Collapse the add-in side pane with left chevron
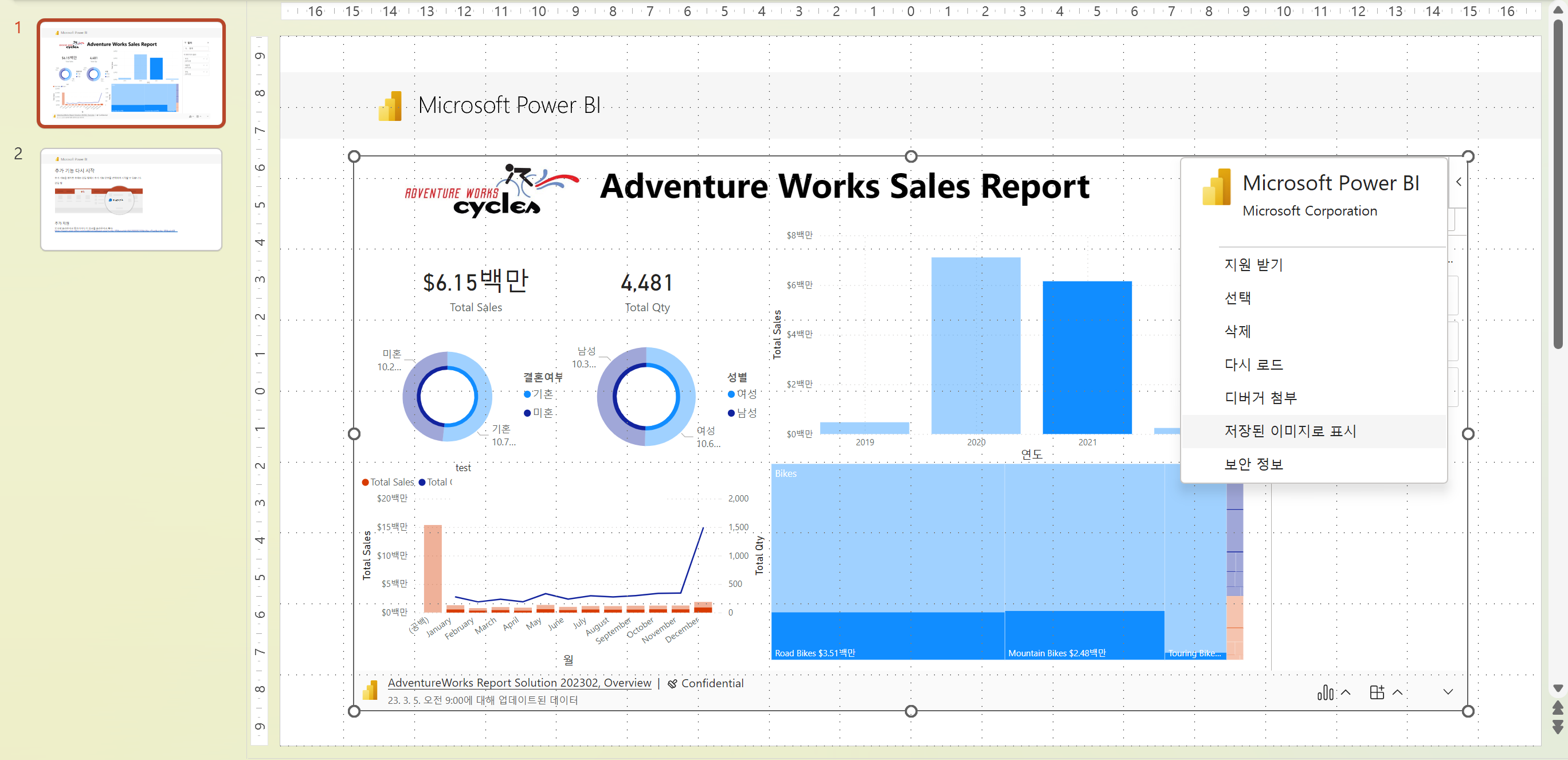Viewport: 1568px width, 760px height. [x=1459, y=182]
